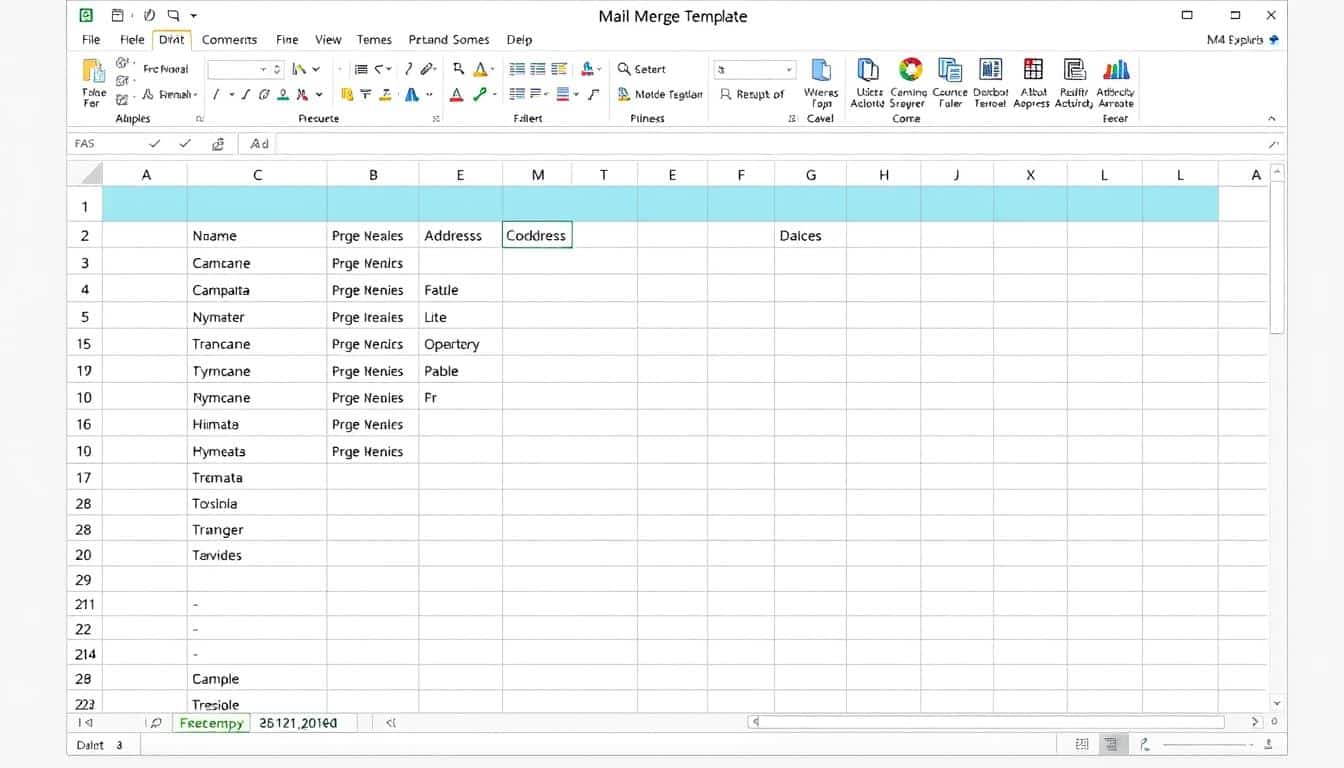Click the bulleted list icon in Precuerte group
The image size is (1344, 768).
coord(361,69)
